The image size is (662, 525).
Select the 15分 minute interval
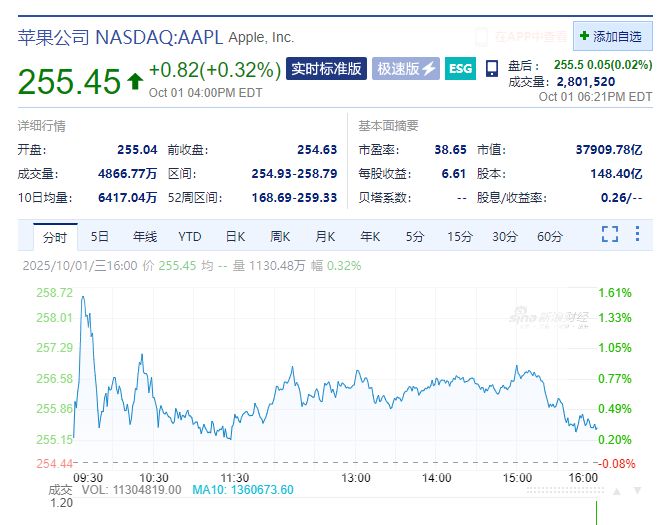tap(460, 237)
